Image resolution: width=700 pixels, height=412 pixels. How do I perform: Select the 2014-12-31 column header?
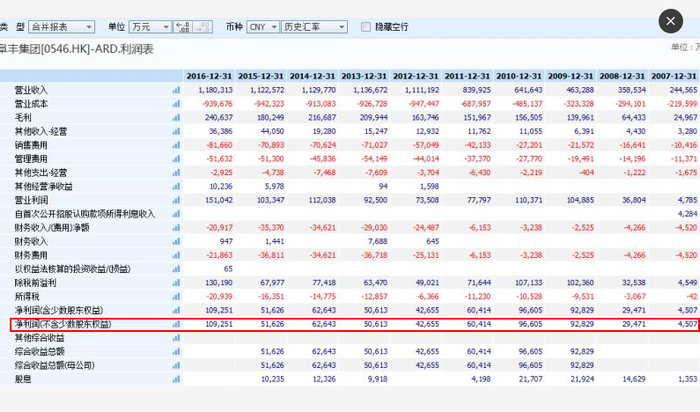[x=312, y=76]
